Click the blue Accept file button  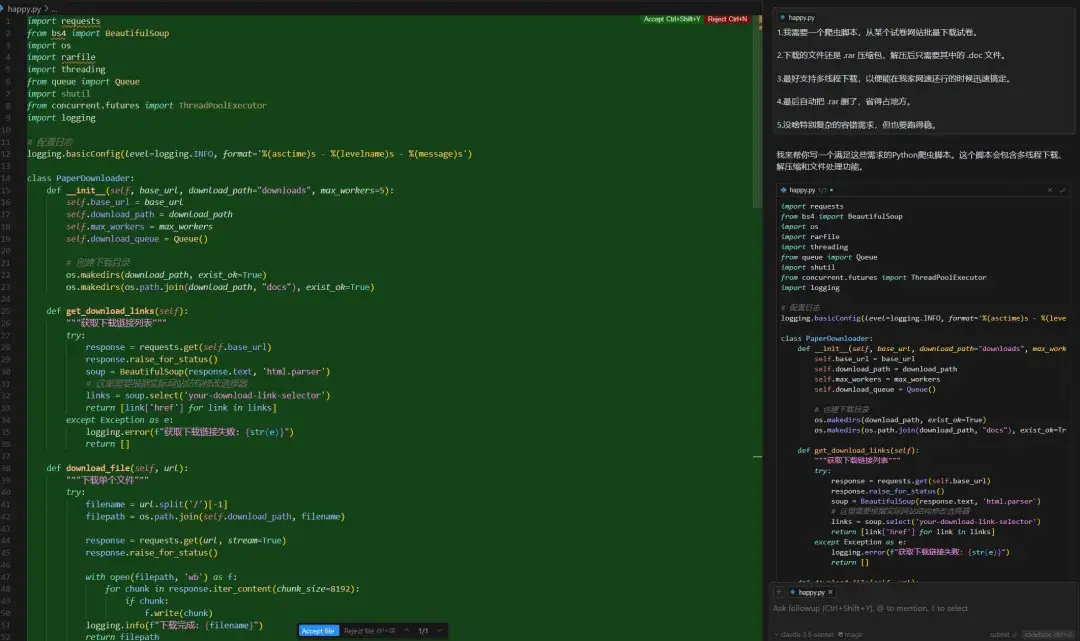(x=318, y=631)
